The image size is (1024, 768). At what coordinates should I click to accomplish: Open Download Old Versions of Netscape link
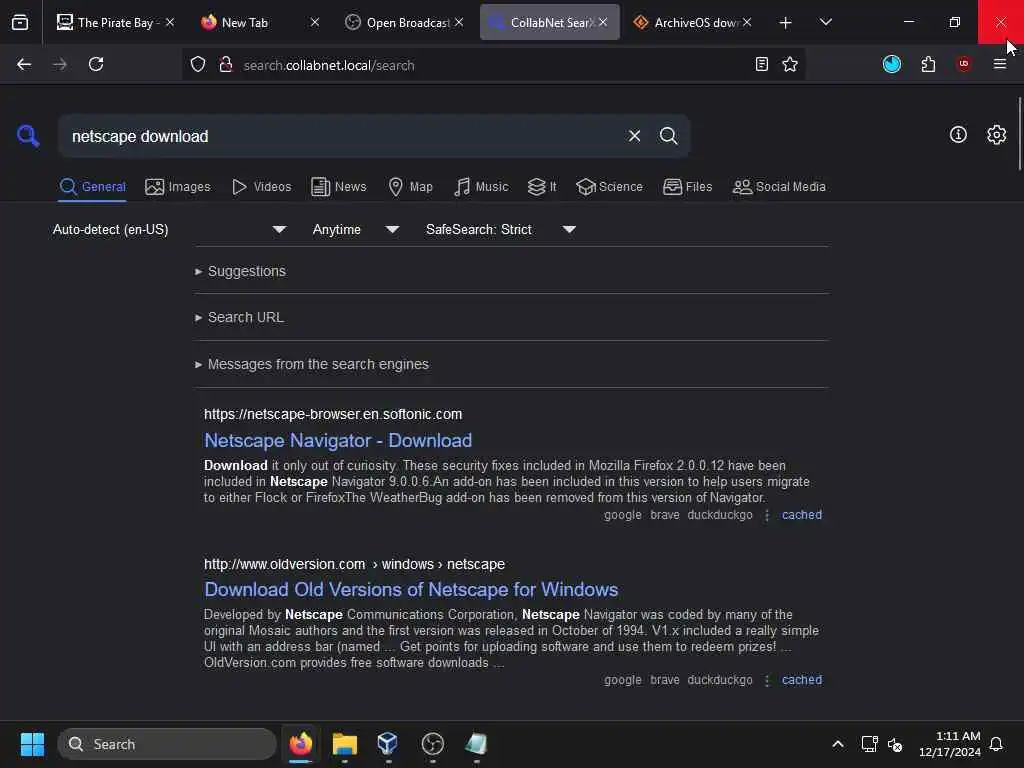point(411,589)
